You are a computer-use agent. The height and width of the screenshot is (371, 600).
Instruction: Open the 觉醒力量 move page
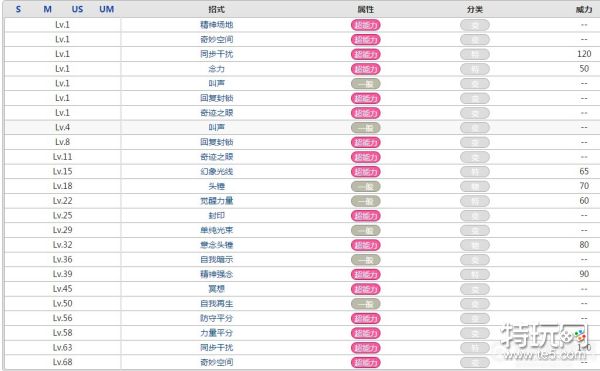(x=217, y=201)
